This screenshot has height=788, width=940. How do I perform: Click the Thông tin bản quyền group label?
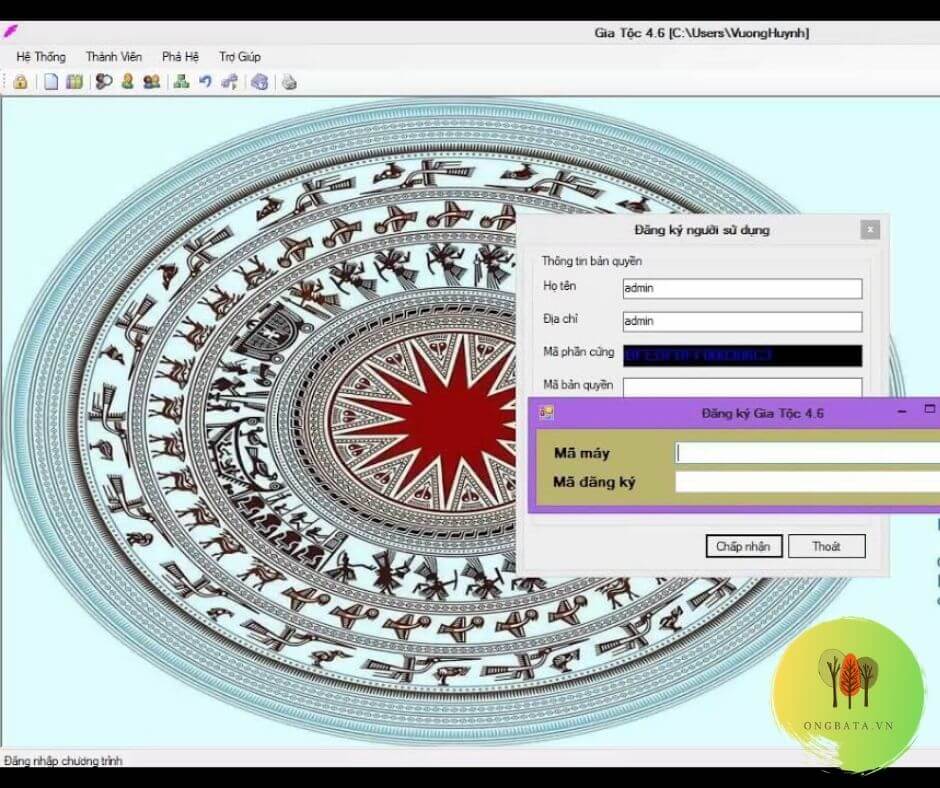tap(592, 261)
